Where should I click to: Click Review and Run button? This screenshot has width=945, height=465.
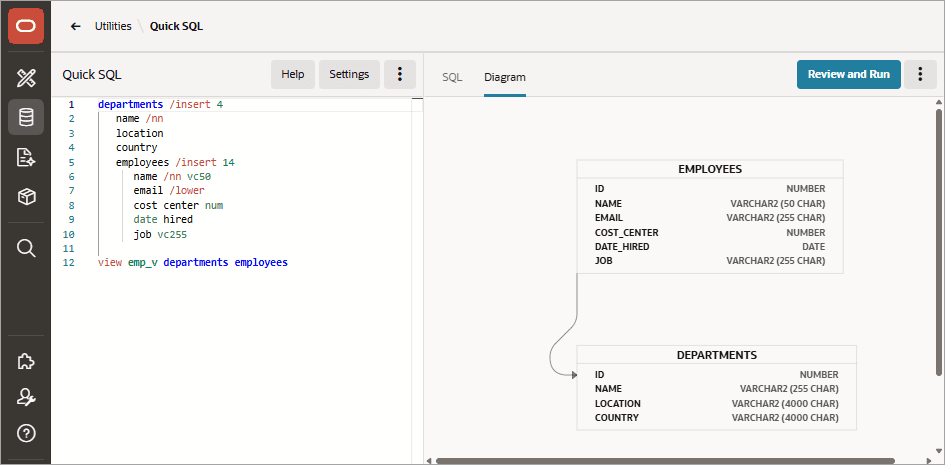click(849, 74)
